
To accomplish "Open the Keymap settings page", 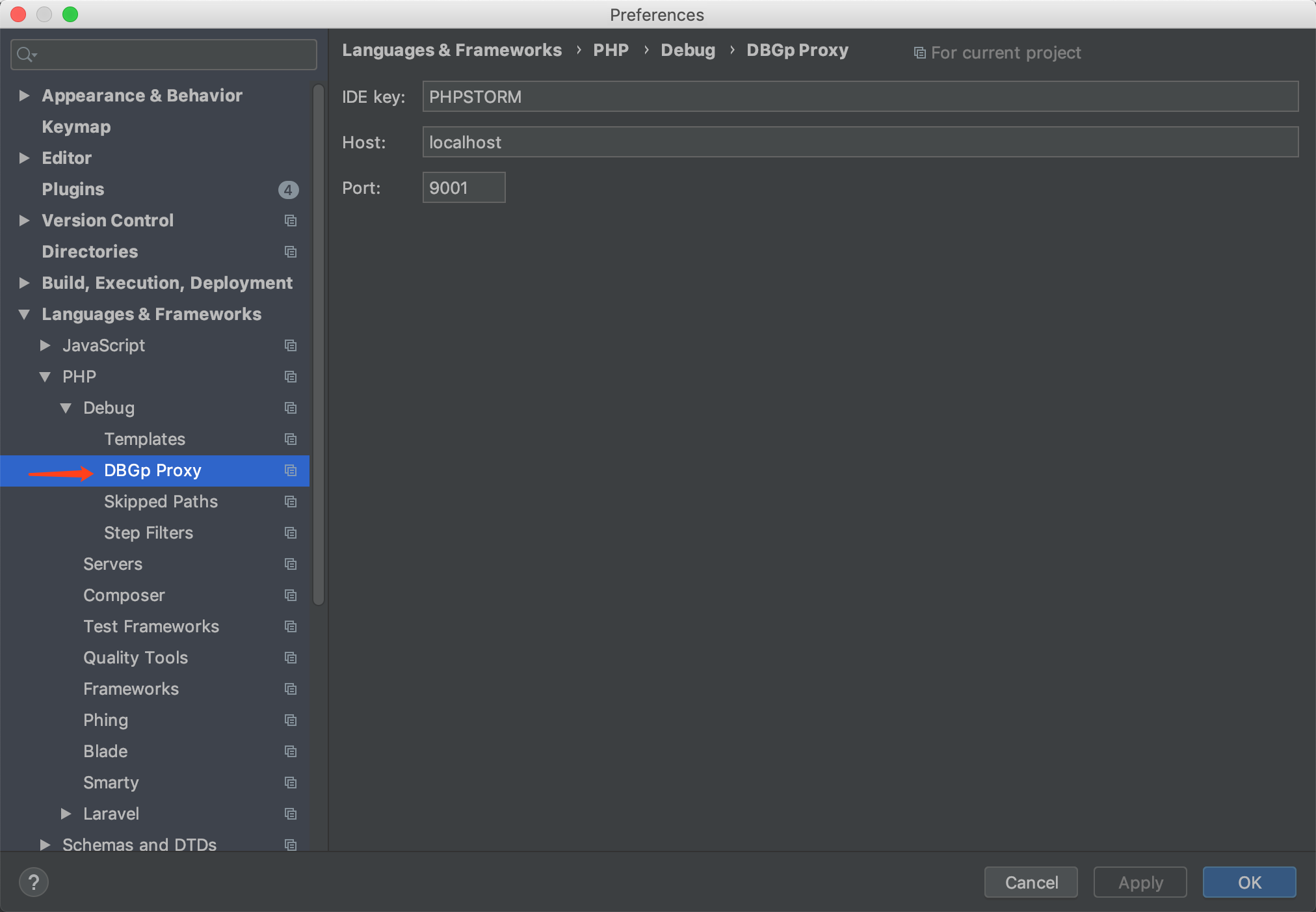I will point(76,127).
